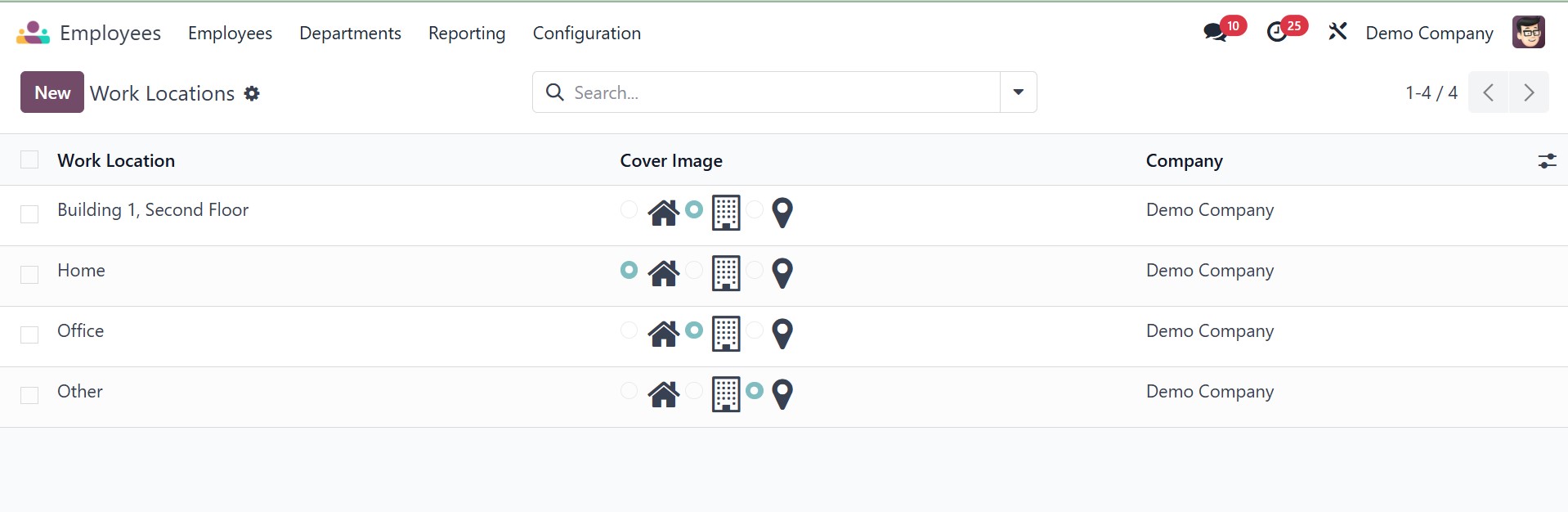
Task: Toggle the select-all header checkbox
Action: pos(29,159)
